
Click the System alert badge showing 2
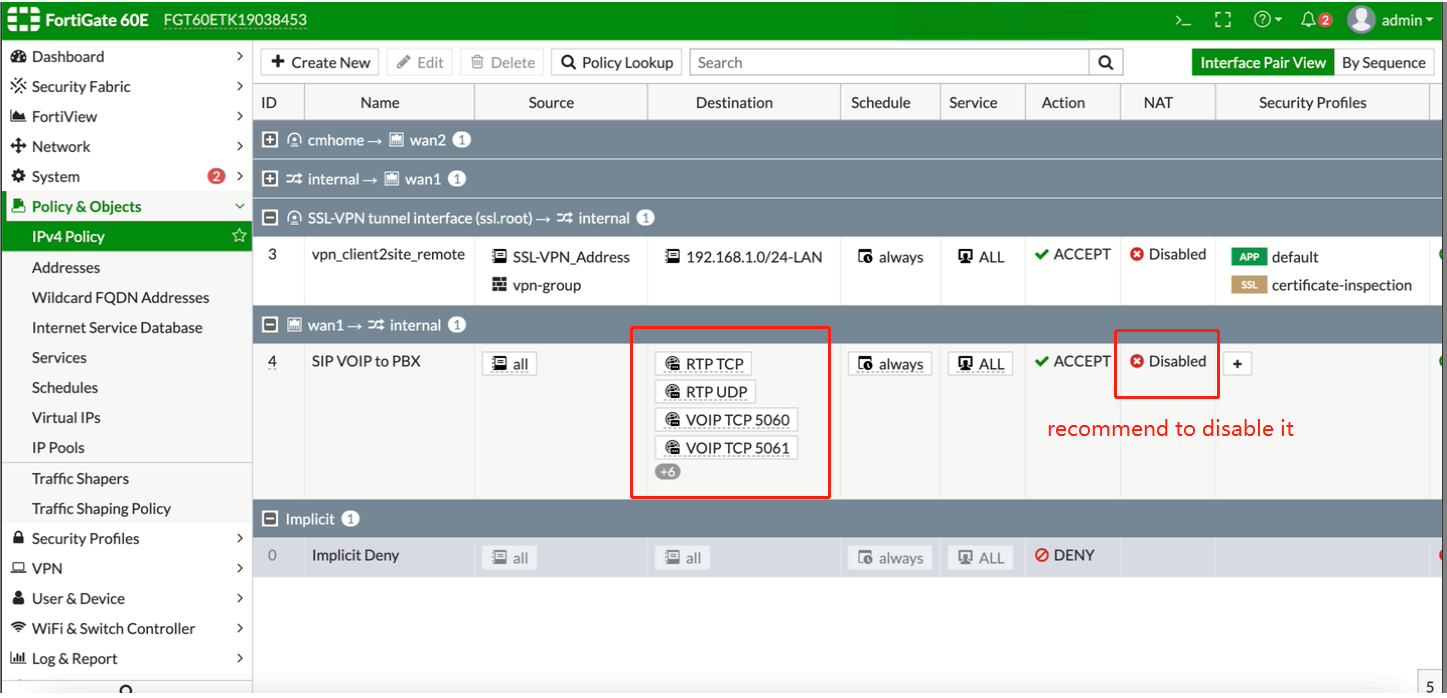pos(216,176)
